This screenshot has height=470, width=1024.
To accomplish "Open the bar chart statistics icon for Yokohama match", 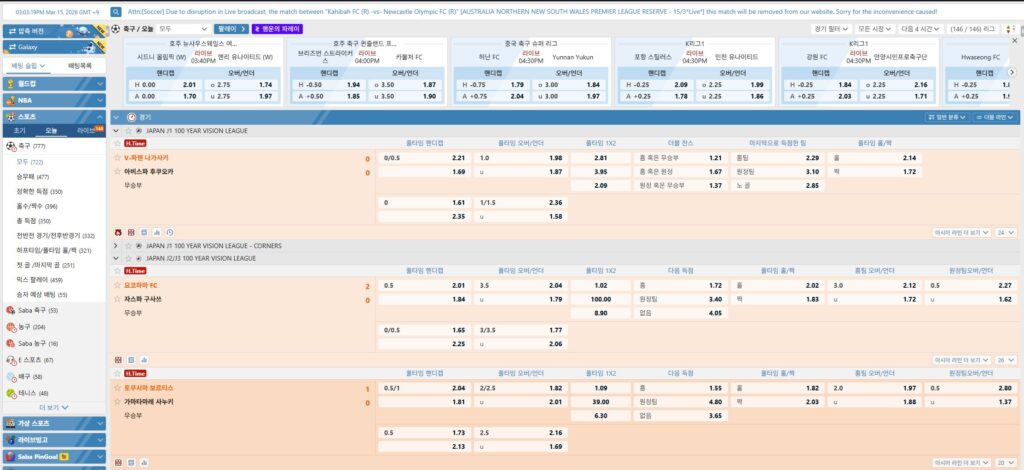I will pos(143,359).
